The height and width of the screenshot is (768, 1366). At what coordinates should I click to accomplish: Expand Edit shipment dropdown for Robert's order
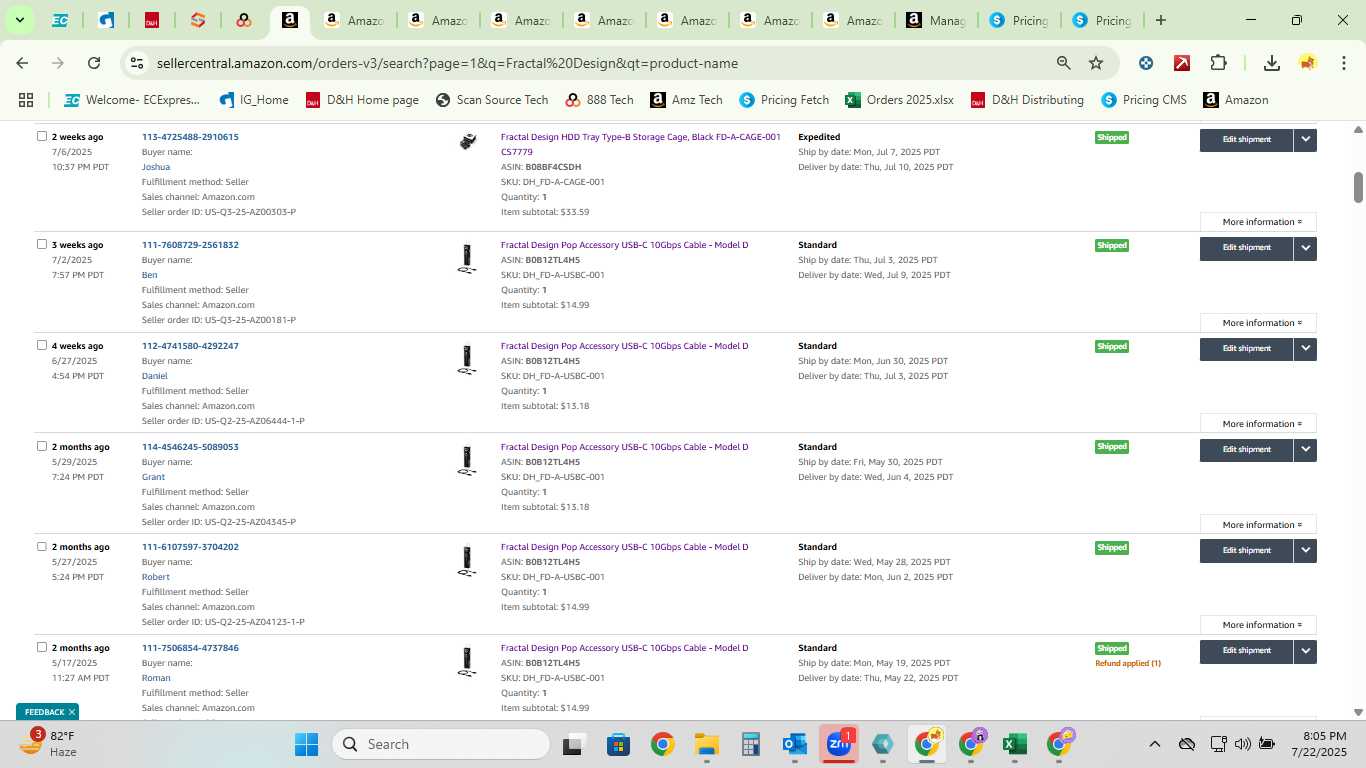tap(1305, 551)
